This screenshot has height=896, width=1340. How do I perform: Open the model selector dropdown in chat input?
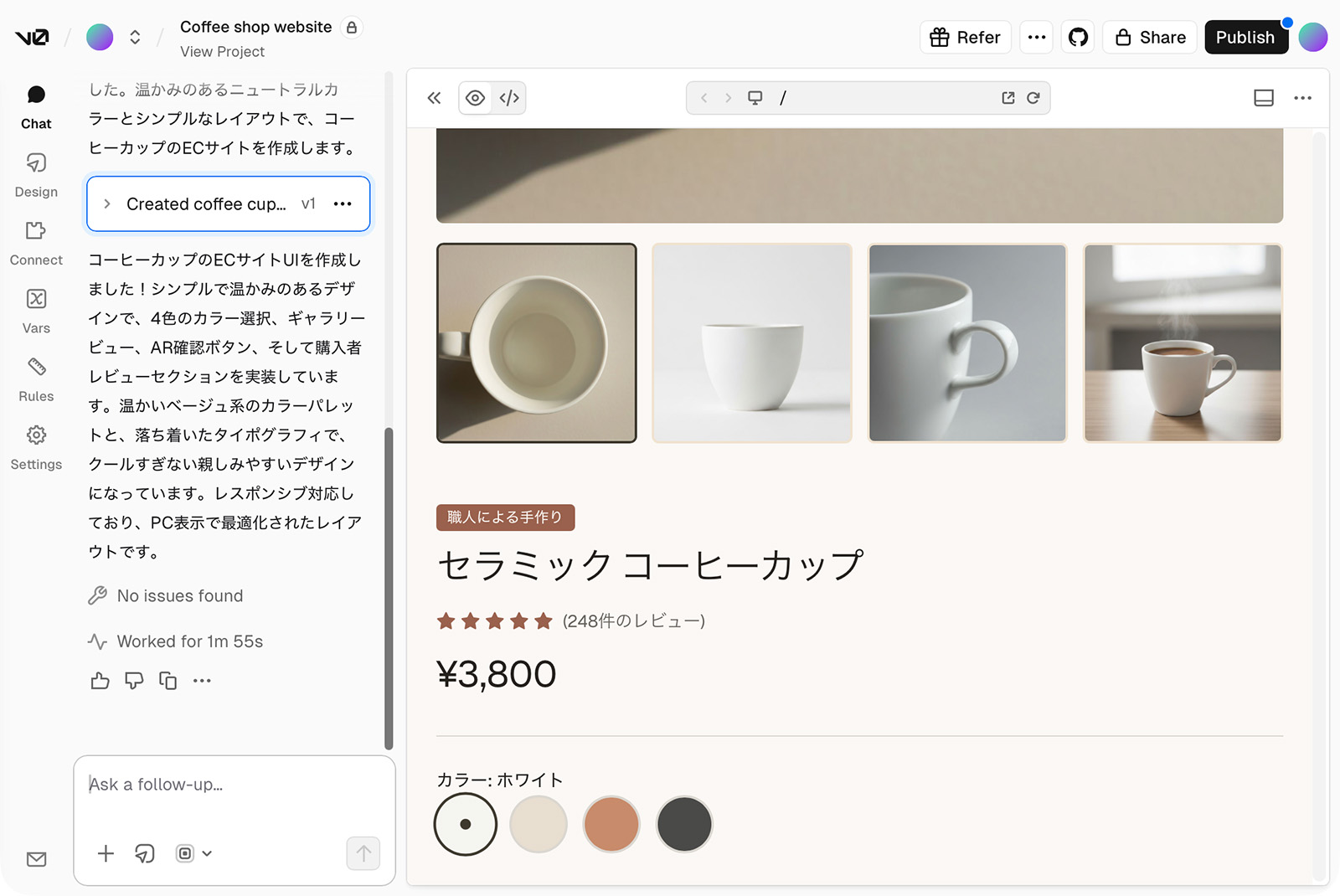193,853
